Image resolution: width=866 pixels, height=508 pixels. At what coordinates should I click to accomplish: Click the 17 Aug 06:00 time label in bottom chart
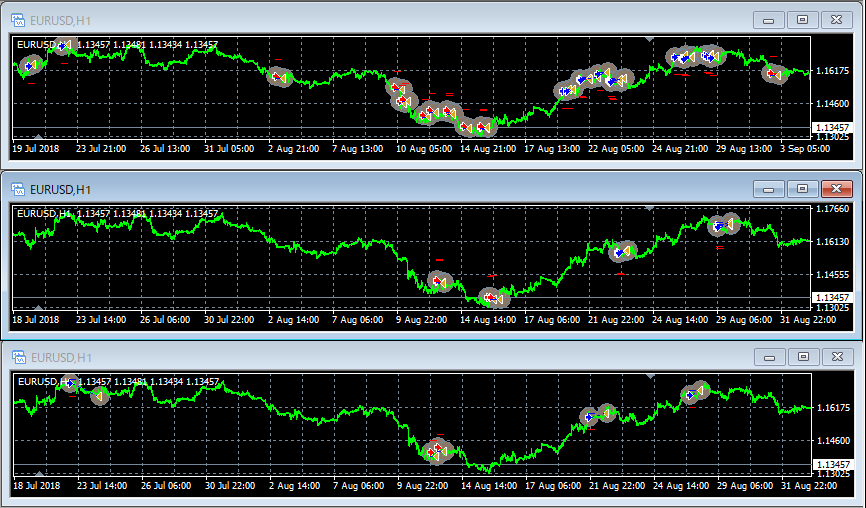pyautogui.click(x=553, y=486)
